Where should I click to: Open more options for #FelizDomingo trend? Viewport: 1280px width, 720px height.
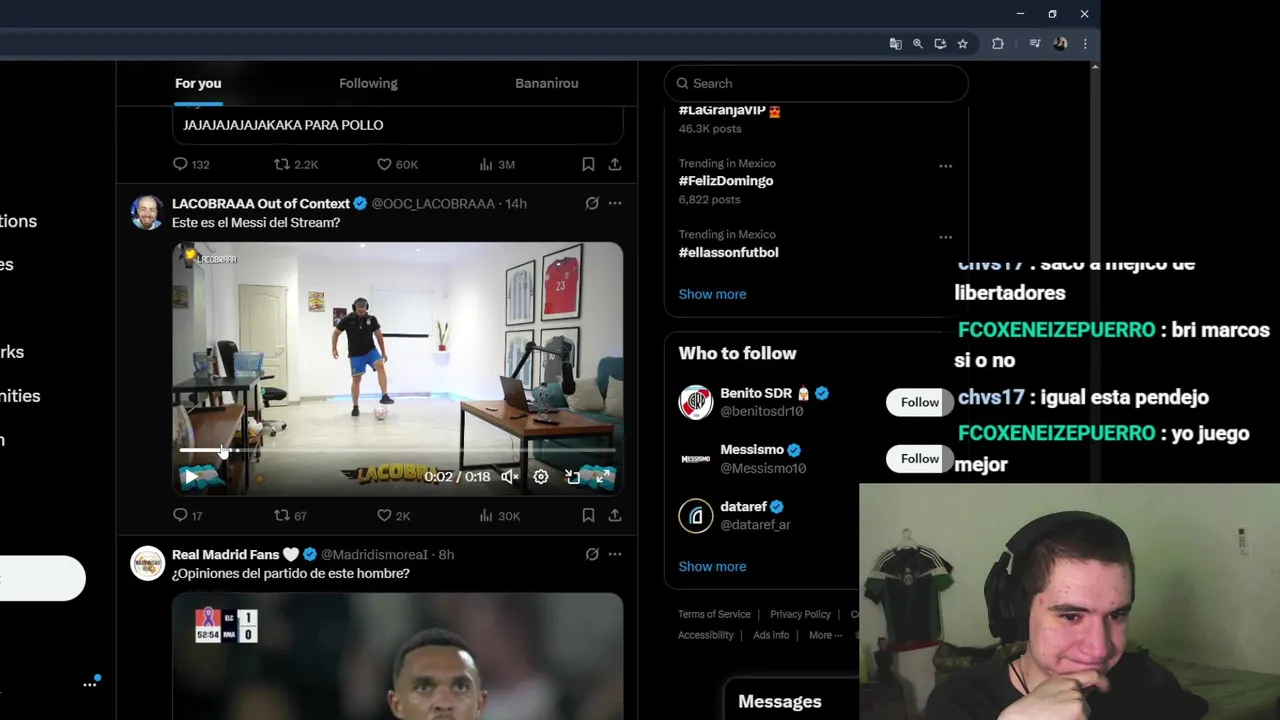(945, 166)
